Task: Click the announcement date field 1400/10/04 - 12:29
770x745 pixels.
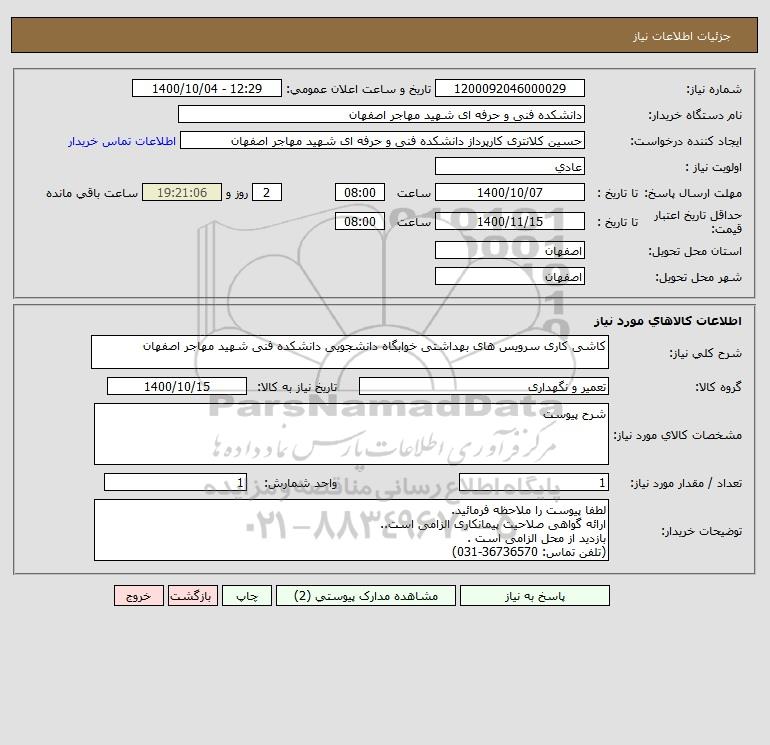Action: [x=207, y=88]
